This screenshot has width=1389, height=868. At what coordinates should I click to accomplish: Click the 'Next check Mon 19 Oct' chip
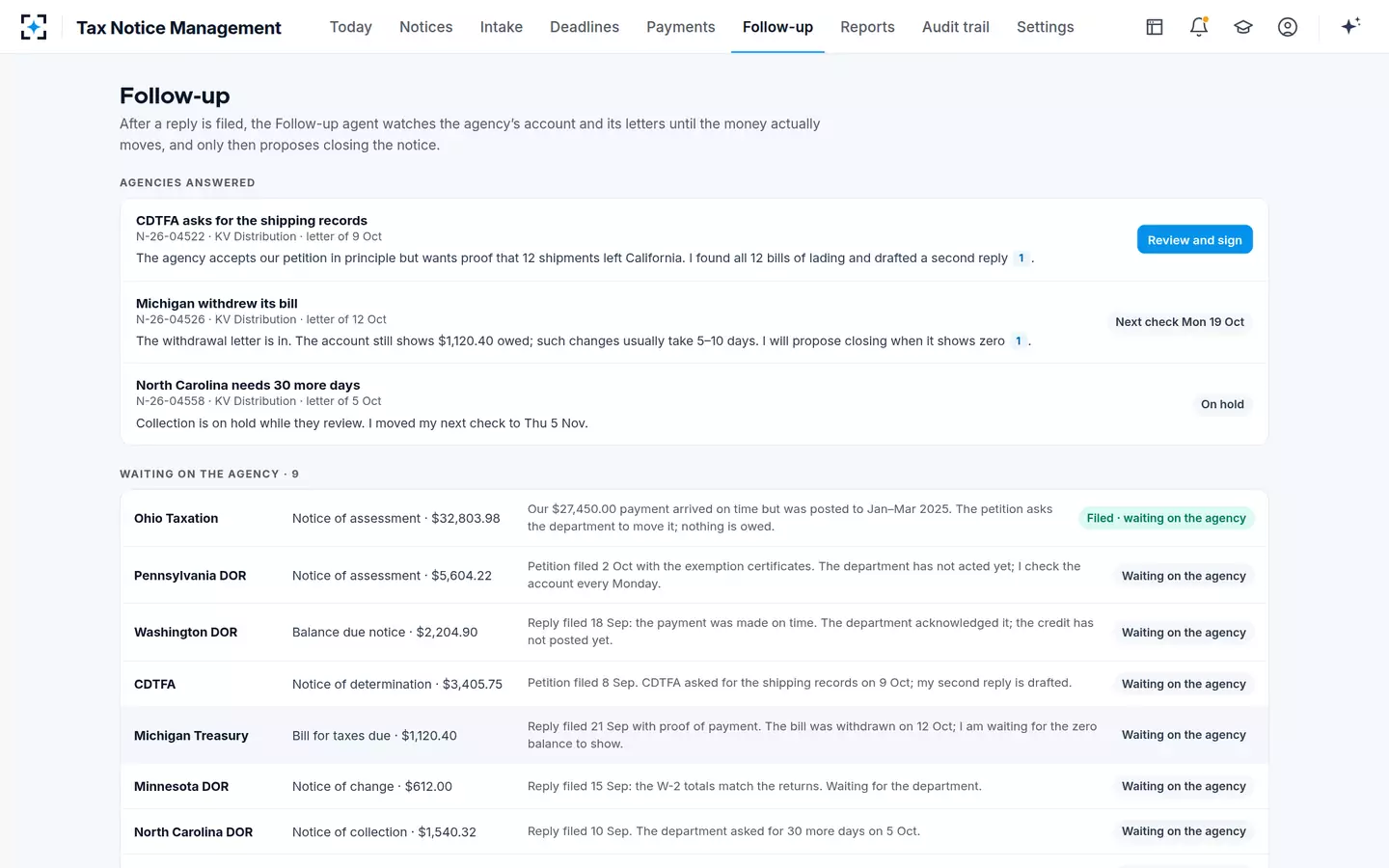coord(1180,322)
